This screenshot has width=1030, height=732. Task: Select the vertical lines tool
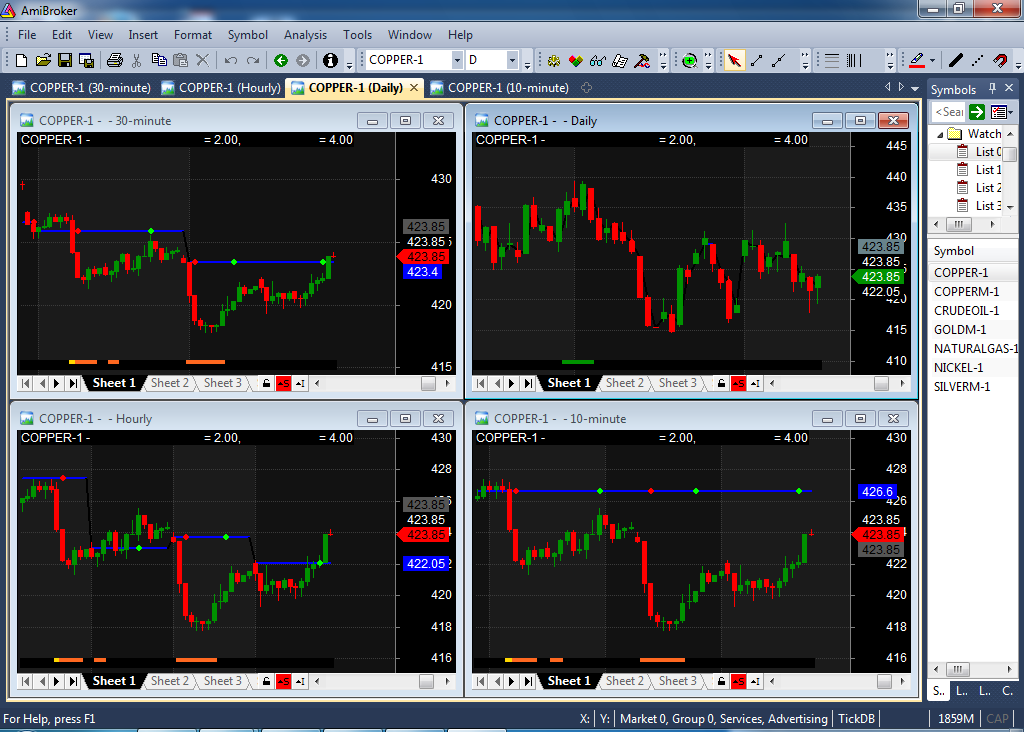[x=854, y=60]
